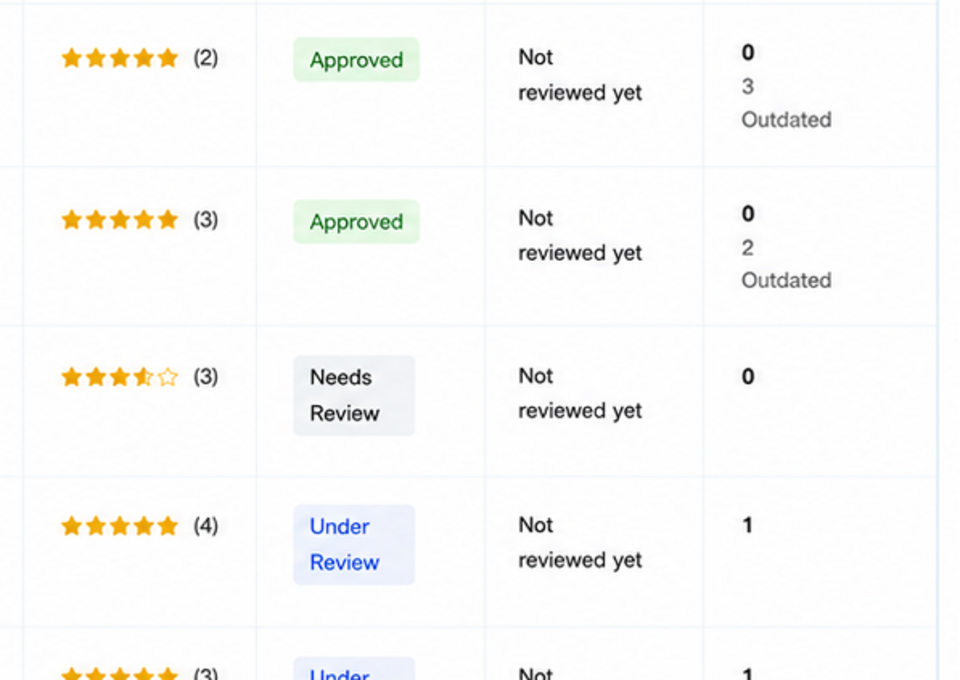Click the five-star rating with (4) reviews
This screenshot has width=960, height=680.
point(120,526)
